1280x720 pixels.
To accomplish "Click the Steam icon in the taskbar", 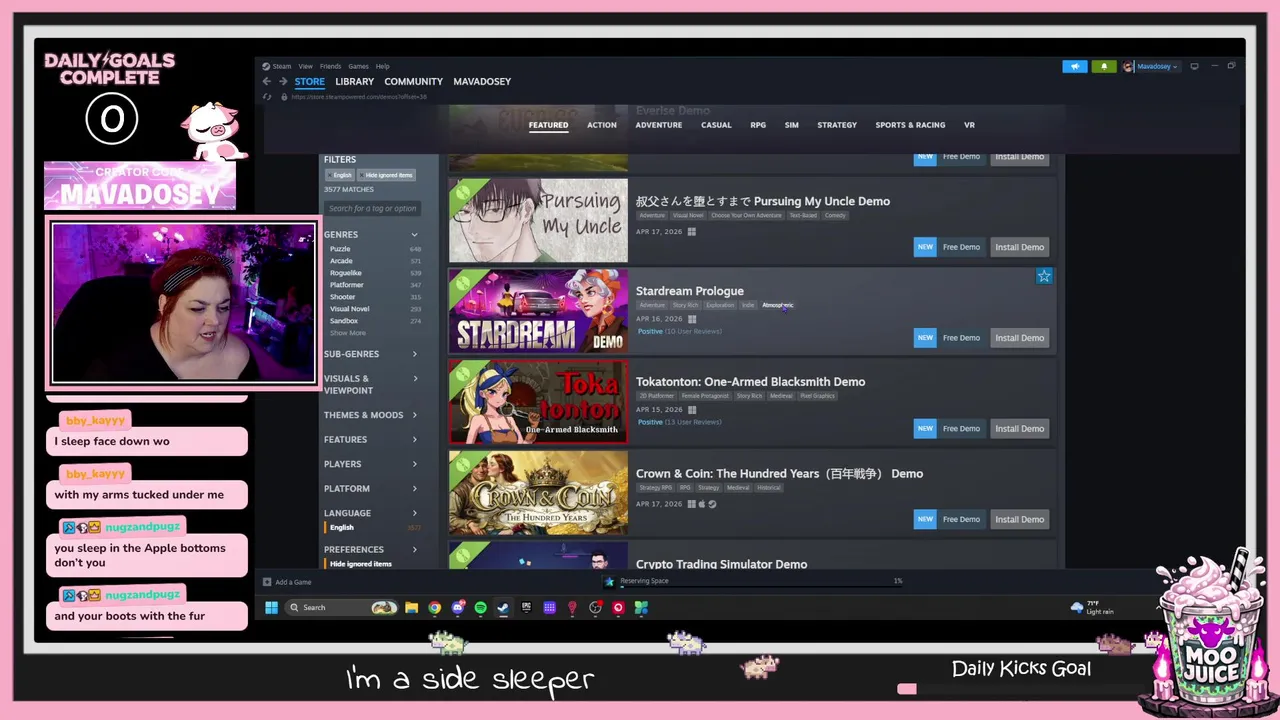I will pyautogui.click(x=503, y=607).
